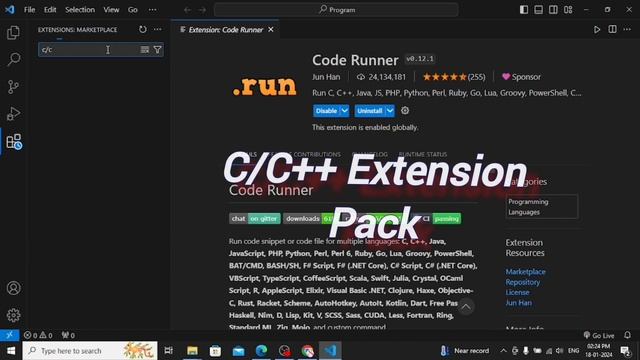Open the customize layout icon
Viewport: 640px width, 360px height.
click(568, 9)
